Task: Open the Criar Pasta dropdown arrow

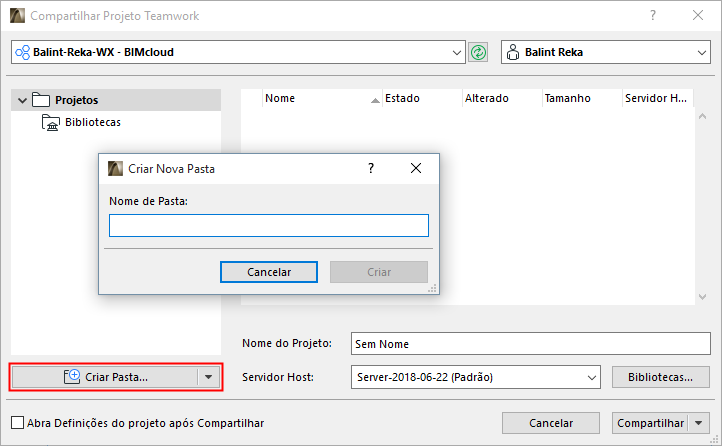Action: tap(207, 377)
